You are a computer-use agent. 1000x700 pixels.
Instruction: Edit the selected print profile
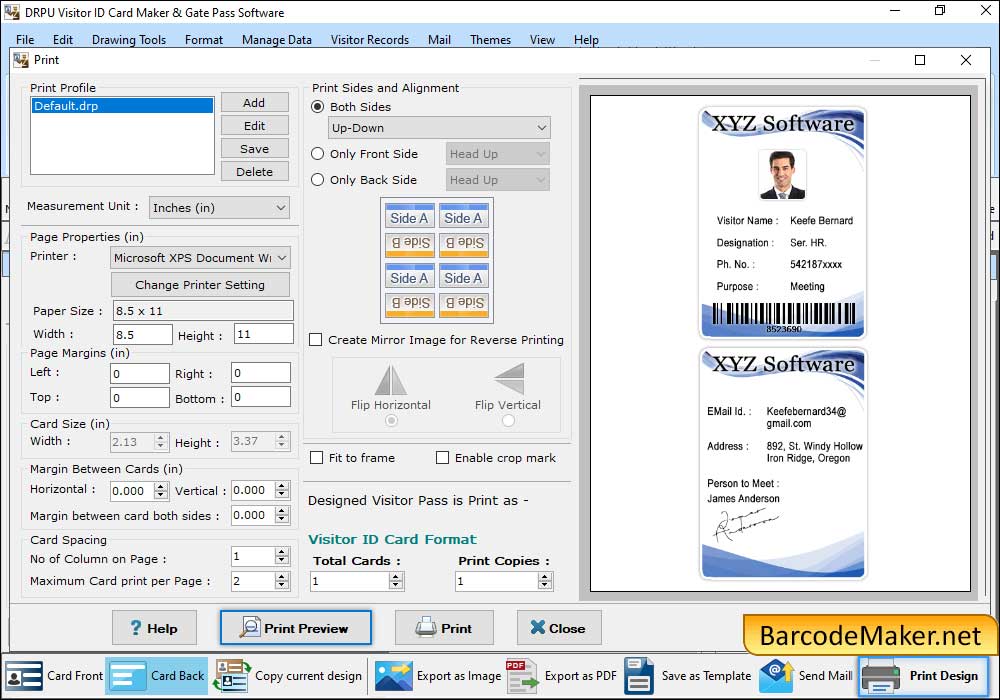click(x=254, y=126)
